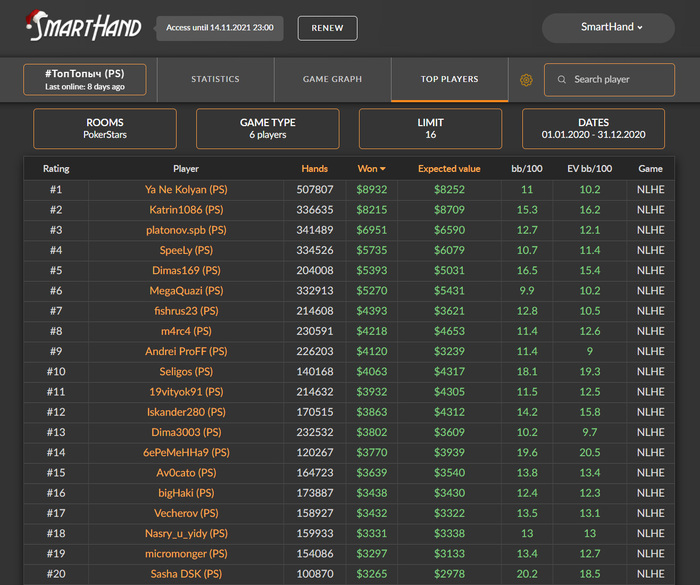This screenshot has width=700, height=585.
Task: Toggle the Won column sort arrow
Action: pos(383,169)
